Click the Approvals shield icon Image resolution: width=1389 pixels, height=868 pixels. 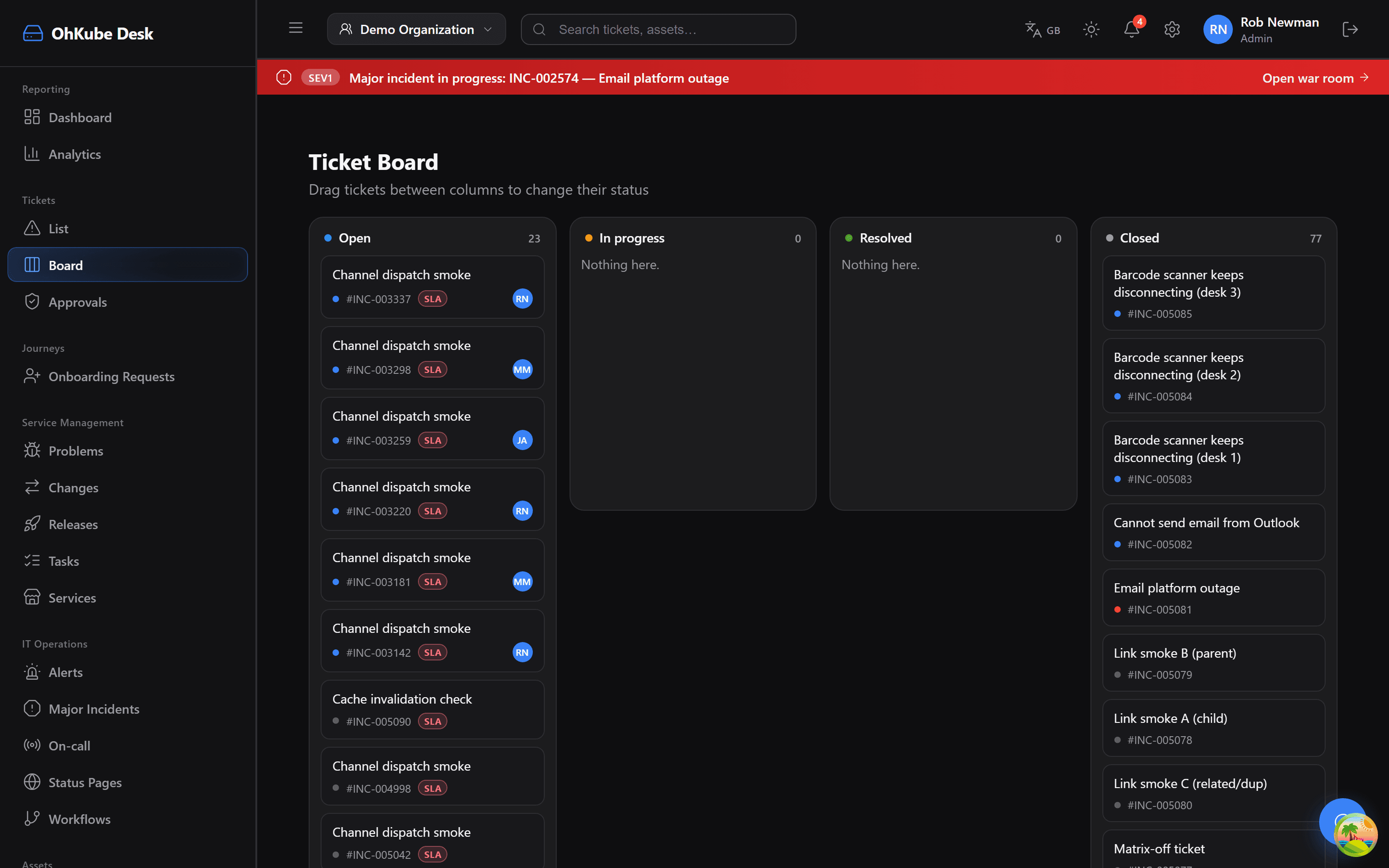32,301
